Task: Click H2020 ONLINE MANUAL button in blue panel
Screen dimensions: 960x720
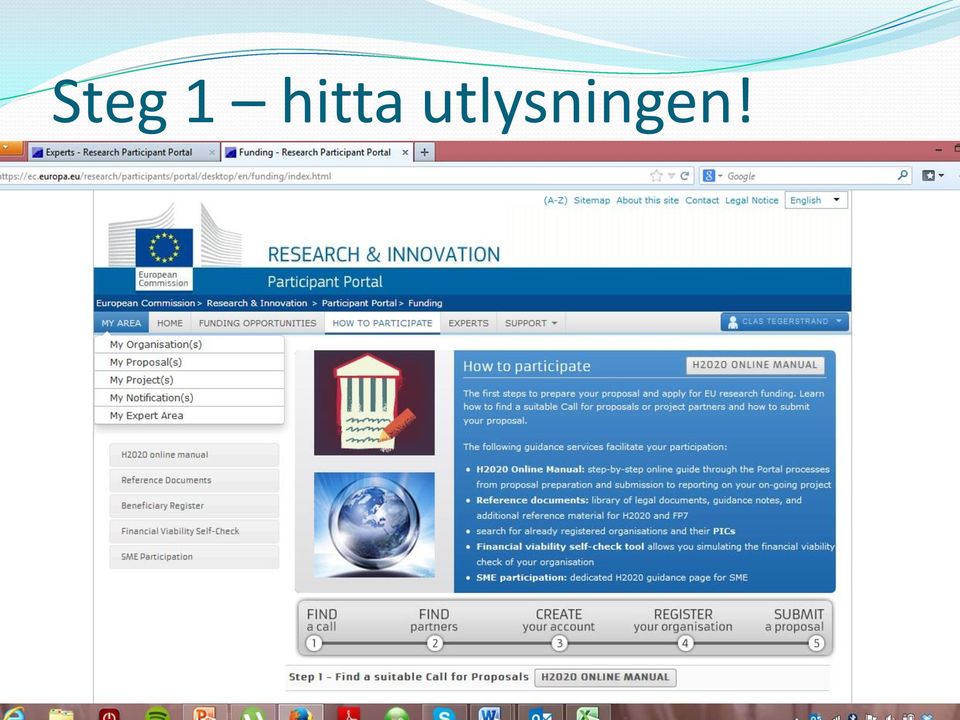Action: [755, 365]
